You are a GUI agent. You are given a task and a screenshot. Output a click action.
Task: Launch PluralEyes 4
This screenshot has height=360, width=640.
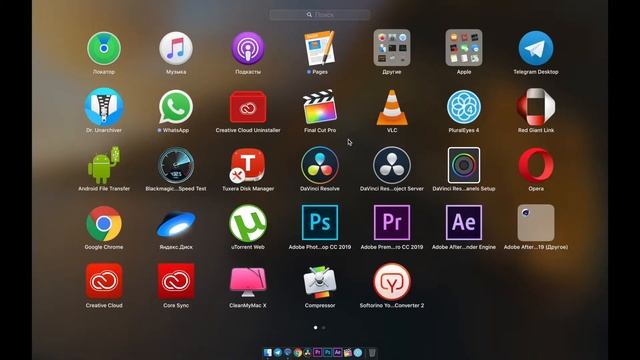(x=464, y=107)
